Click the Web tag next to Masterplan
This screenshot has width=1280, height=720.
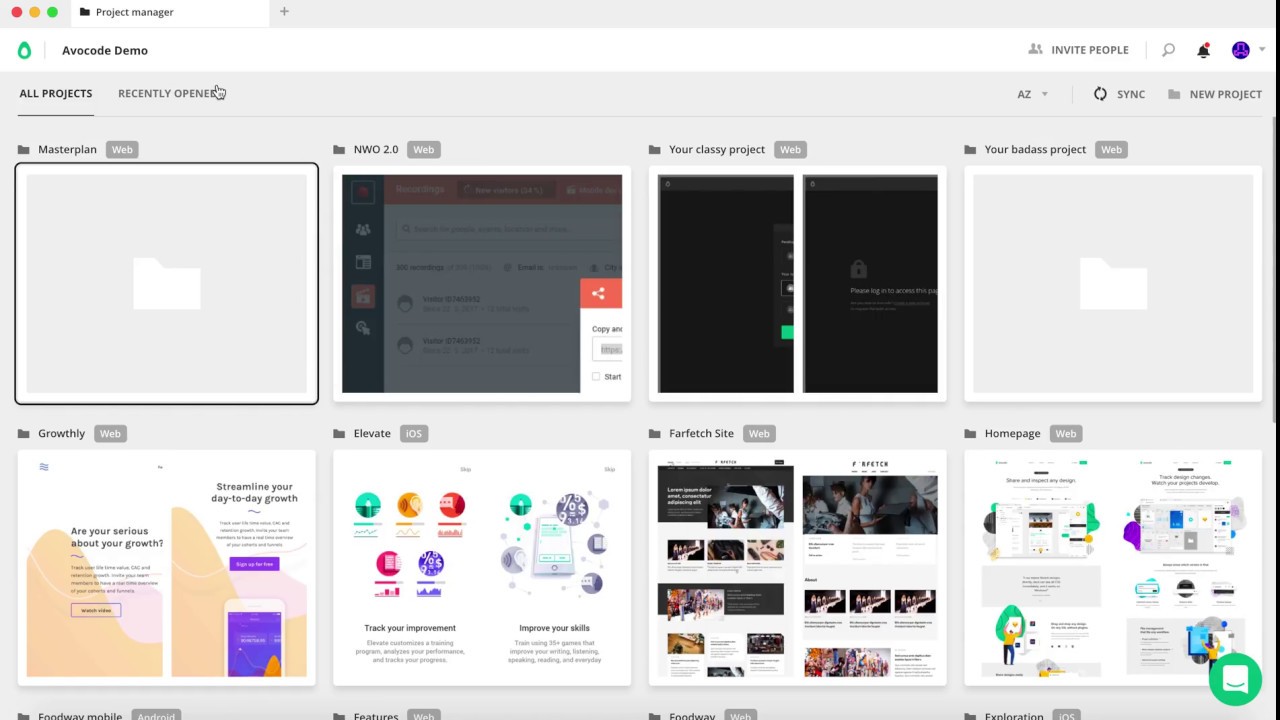tap(122, 150)
